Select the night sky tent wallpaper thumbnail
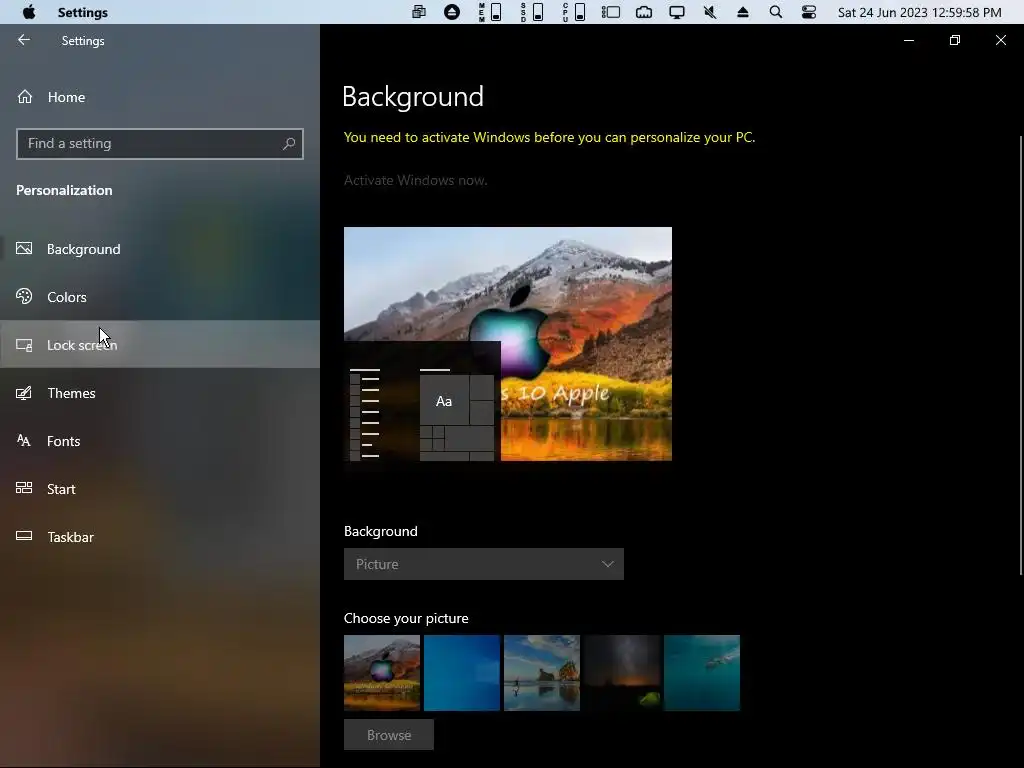Viewport: 1024px width, 768px height. pos(622,673)
